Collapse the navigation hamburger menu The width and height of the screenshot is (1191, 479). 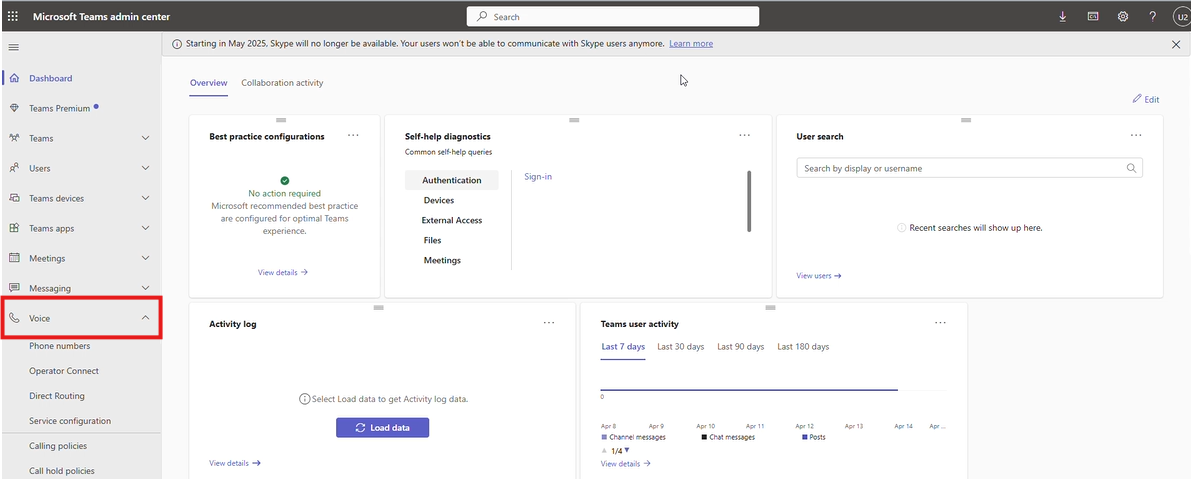point(14,47)
